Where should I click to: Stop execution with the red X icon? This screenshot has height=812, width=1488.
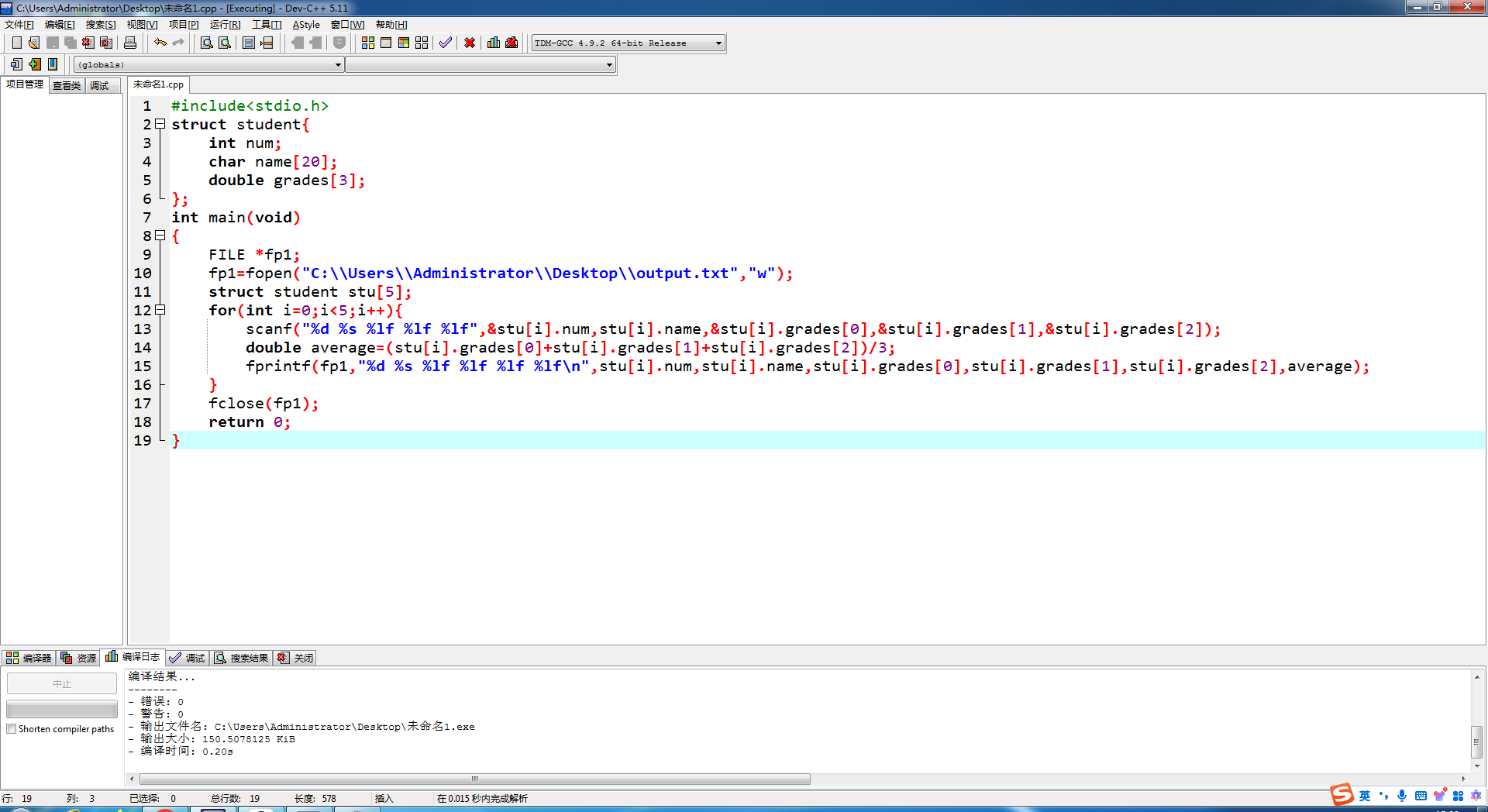470,43
